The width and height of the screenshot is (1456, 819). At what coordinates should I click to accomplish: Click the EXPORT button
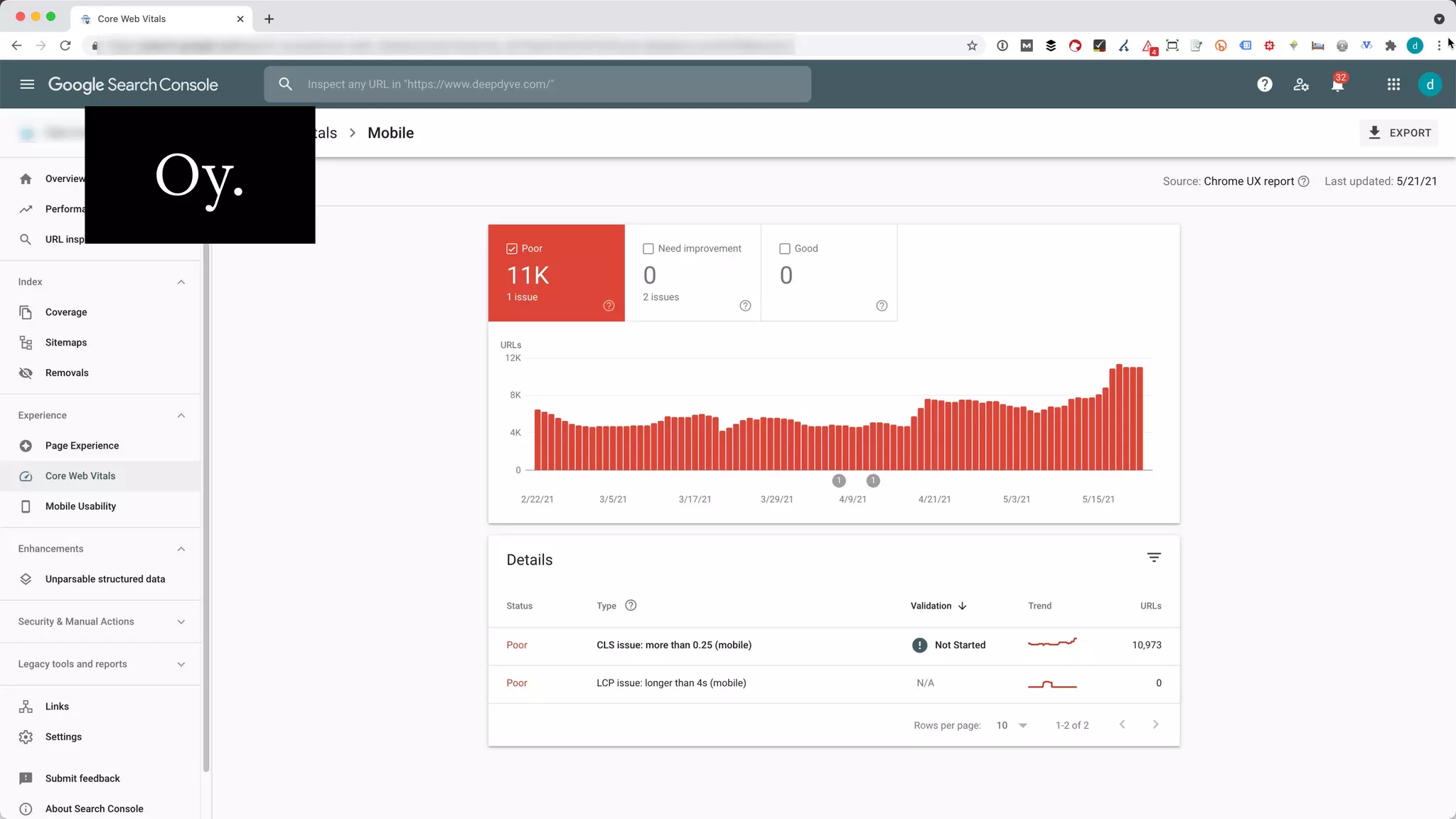point(1399,133)
